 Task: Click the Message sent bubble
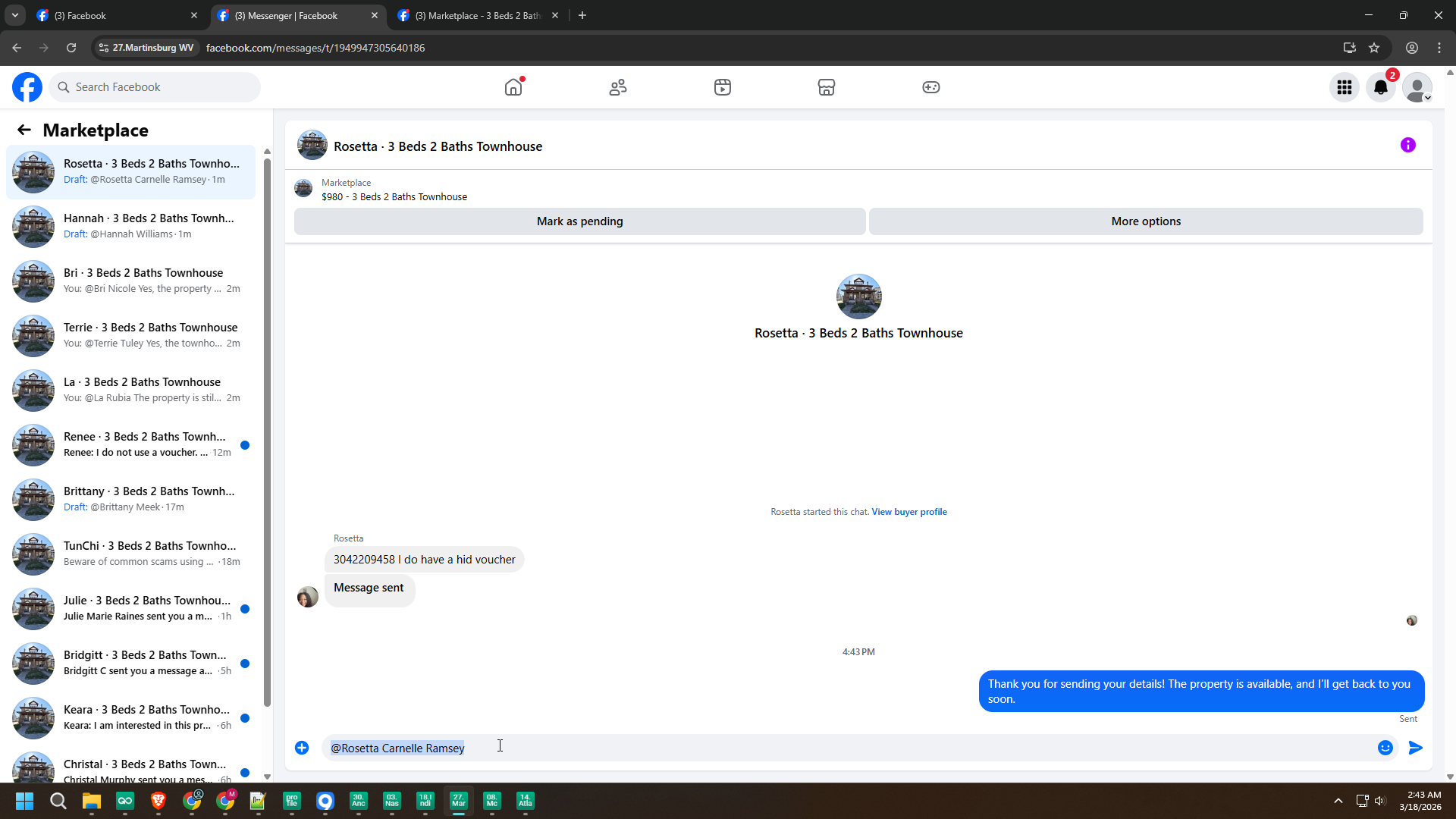369,589
